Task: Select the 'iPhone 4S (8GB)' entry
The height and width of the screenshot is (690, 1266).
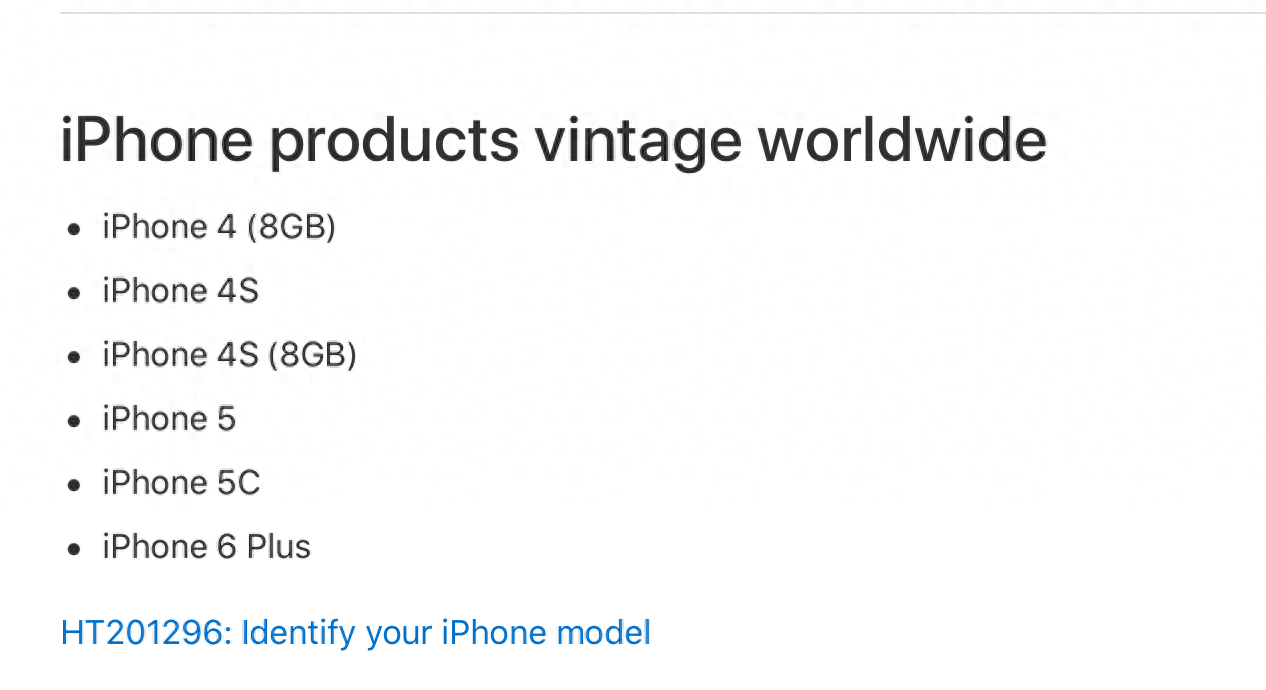Action: 229,355
